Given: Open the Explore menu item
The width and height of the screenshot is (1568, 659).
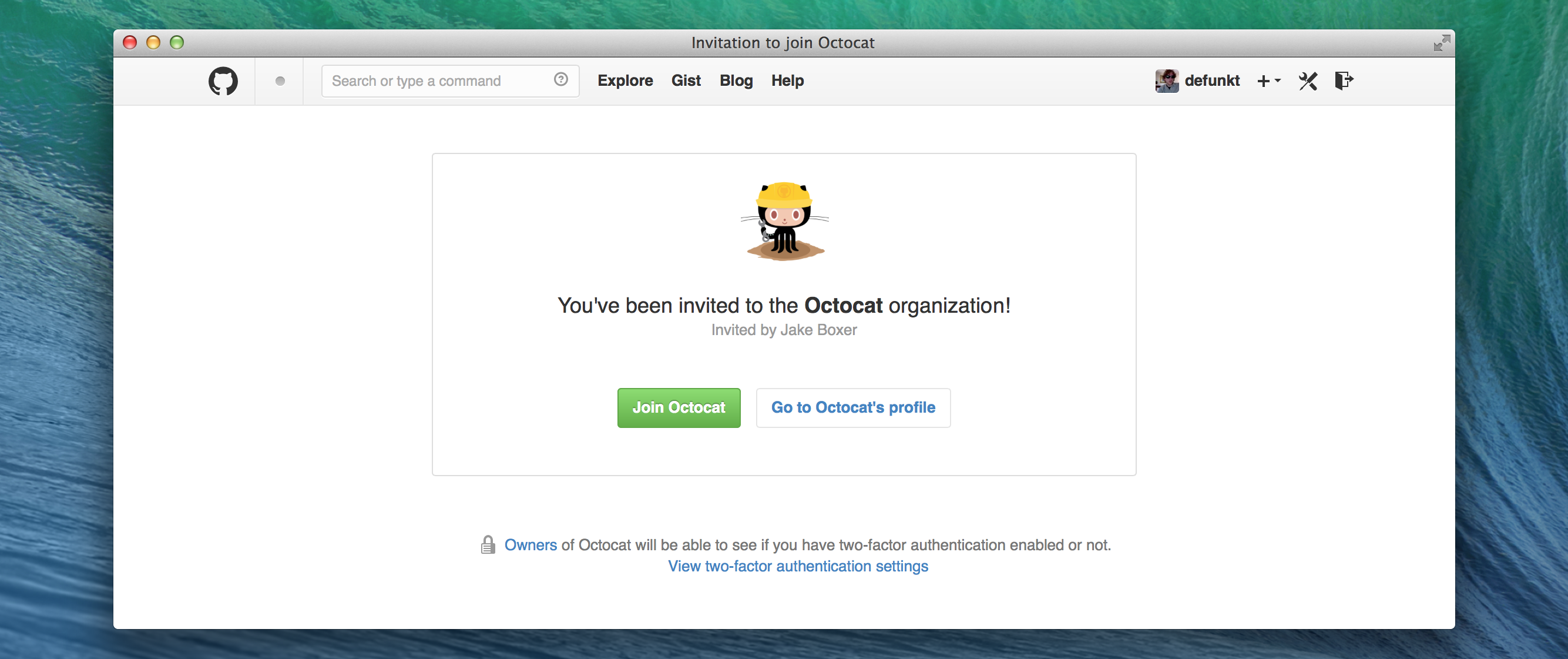Looking at the screenshot, I should (x=624, y=81).
